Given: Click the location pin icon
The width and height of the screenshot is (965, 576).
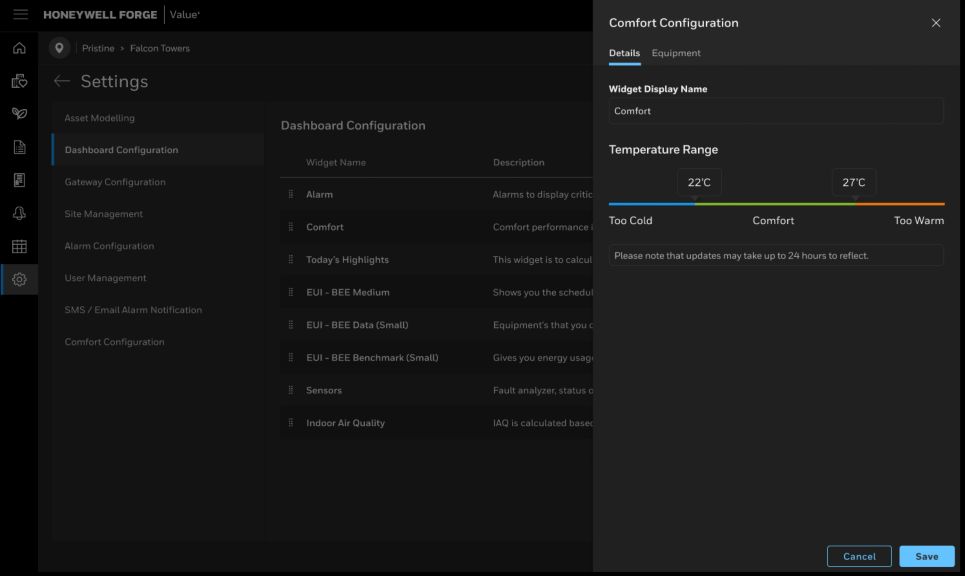Looking at the screenshot, I should pyautogui.click(x=59, y=48).
